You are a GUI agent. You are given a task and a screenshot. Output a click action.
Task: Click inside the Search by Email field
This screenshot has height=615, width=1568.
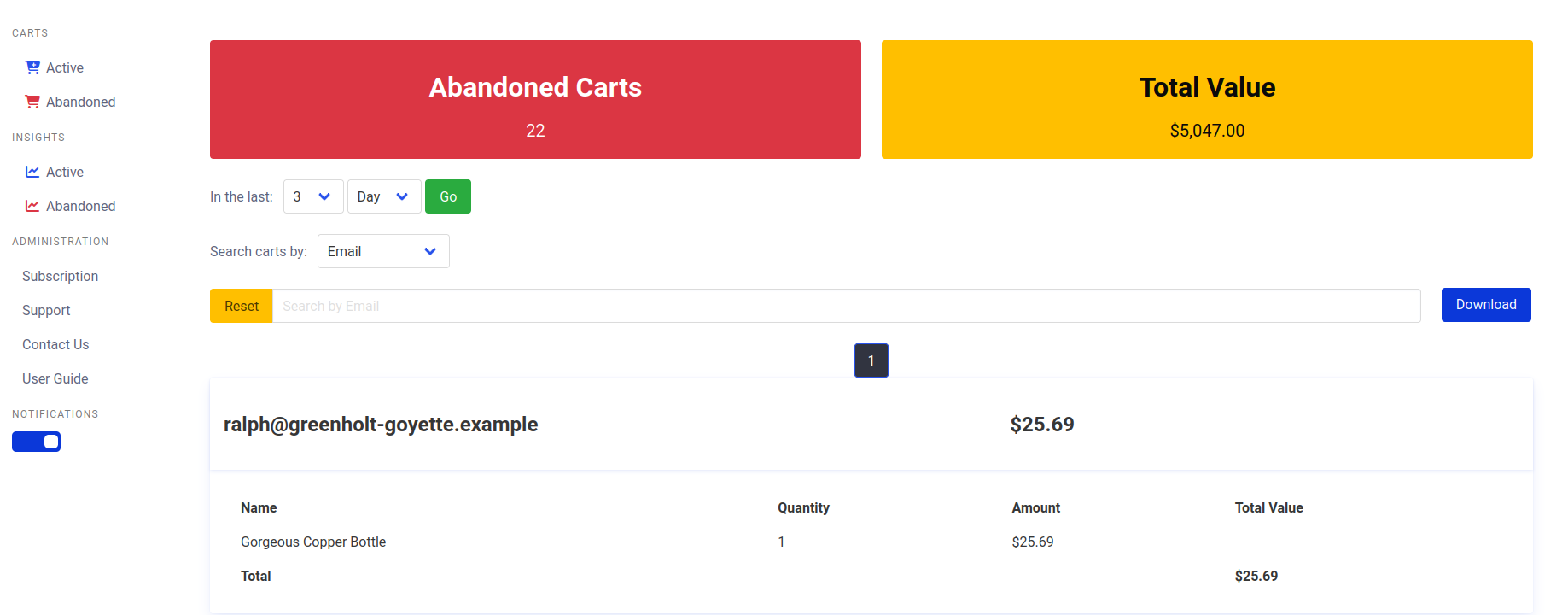847,306
